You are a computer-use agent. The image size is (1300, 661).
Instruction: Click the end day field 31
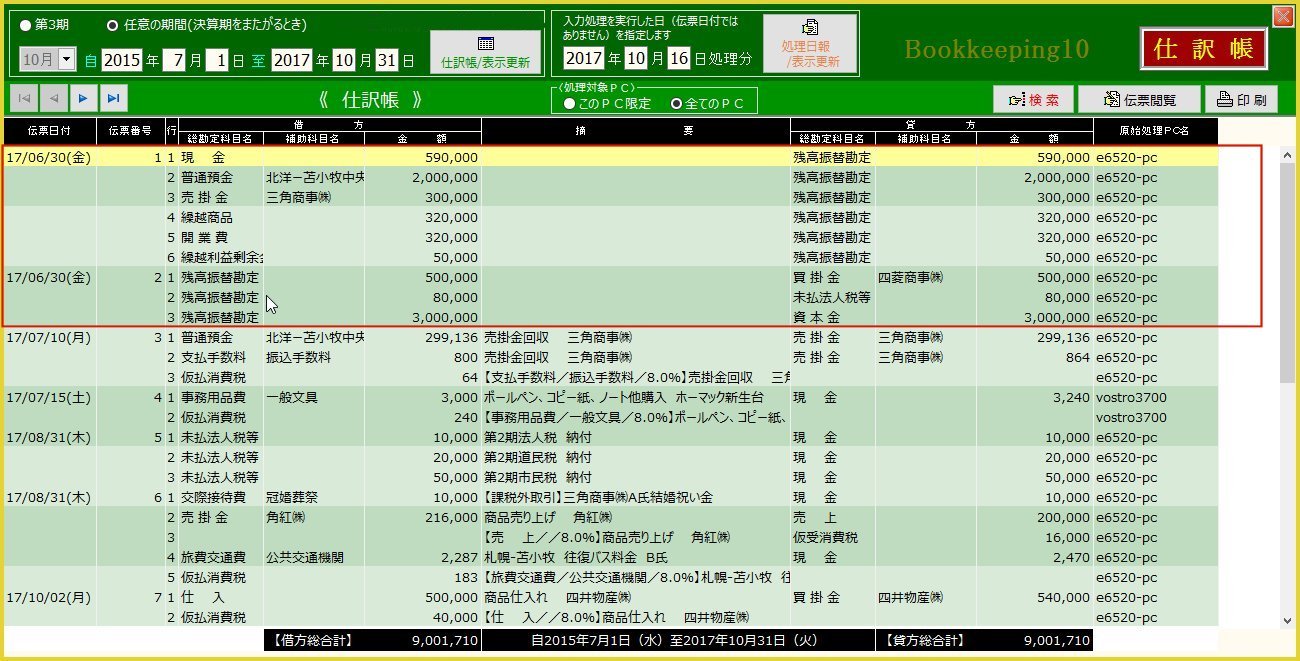click(x=387, y=60)
